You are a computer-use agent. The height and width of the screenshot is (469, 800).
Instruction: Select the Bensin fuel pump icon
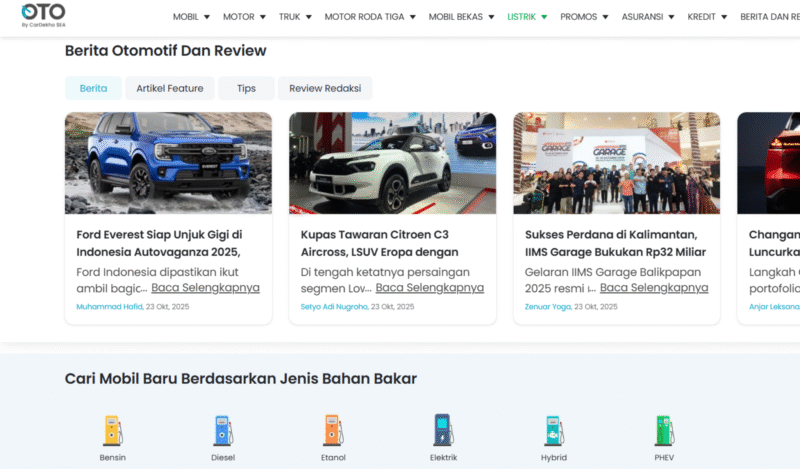coord(113,431)
